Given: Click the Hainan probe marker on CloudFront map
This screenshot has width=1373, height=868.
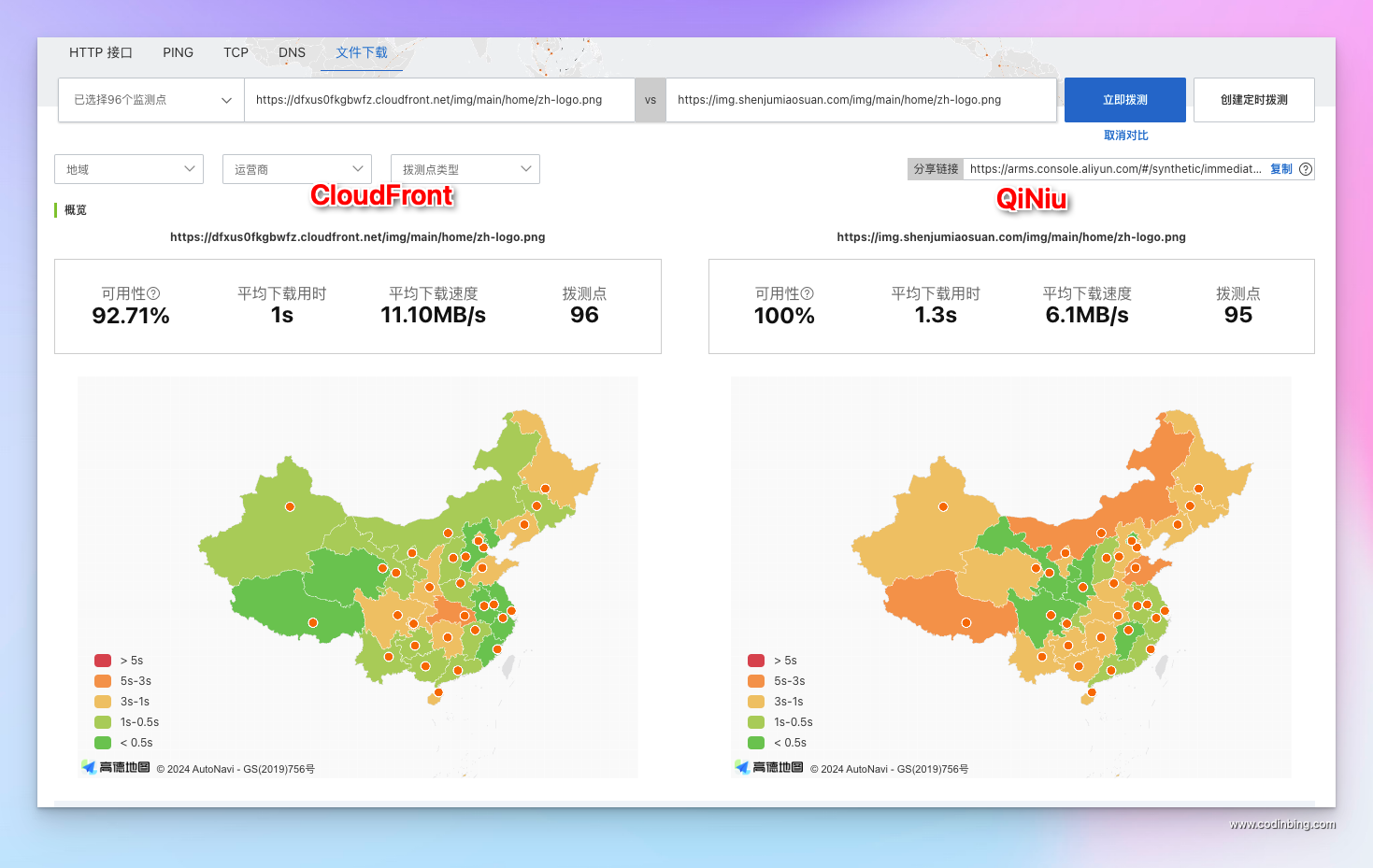Looking at the screenshot, I should click(438, 692).
